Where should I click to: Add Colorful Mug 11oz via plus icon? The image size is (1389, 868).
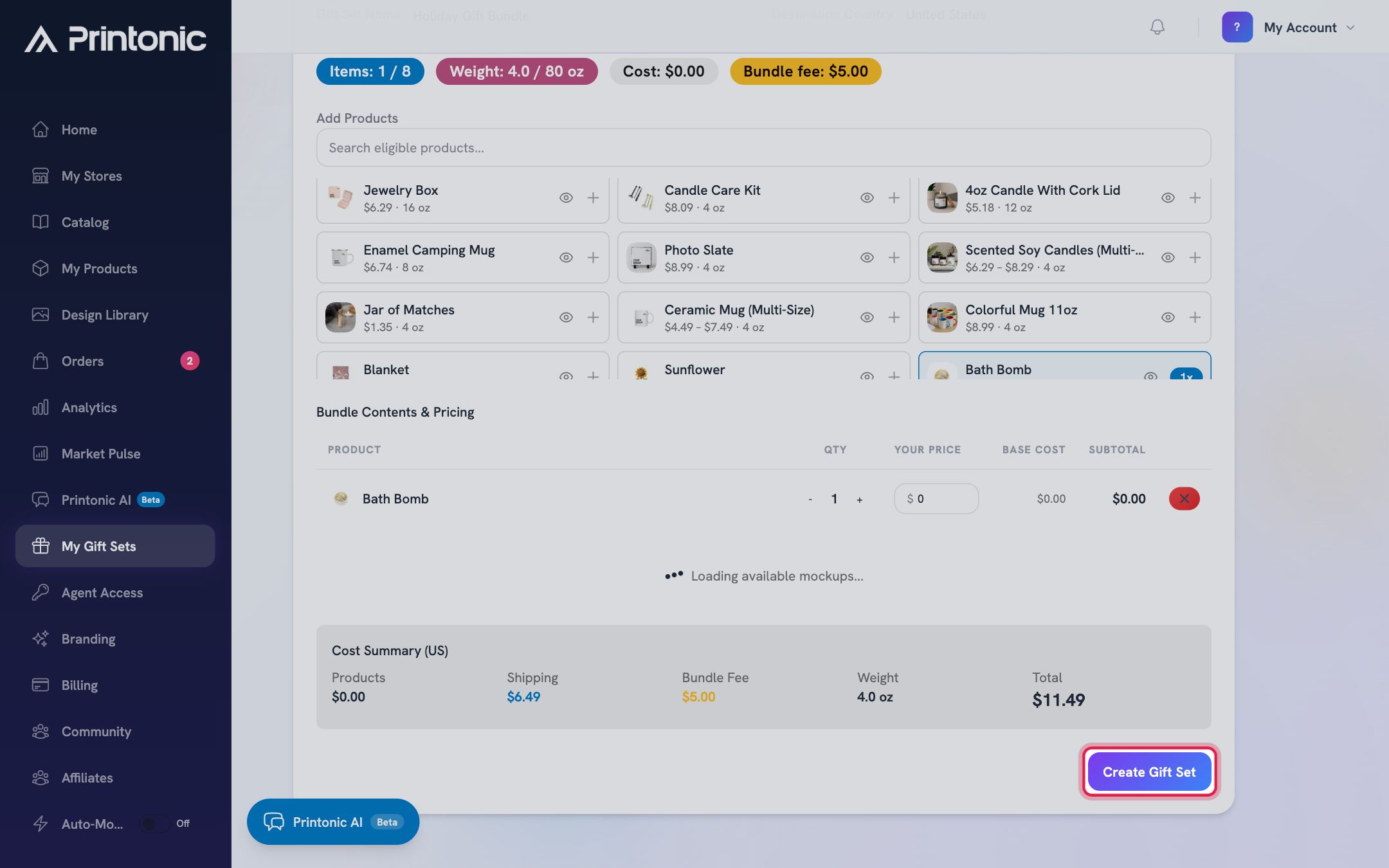(1195, 318)
